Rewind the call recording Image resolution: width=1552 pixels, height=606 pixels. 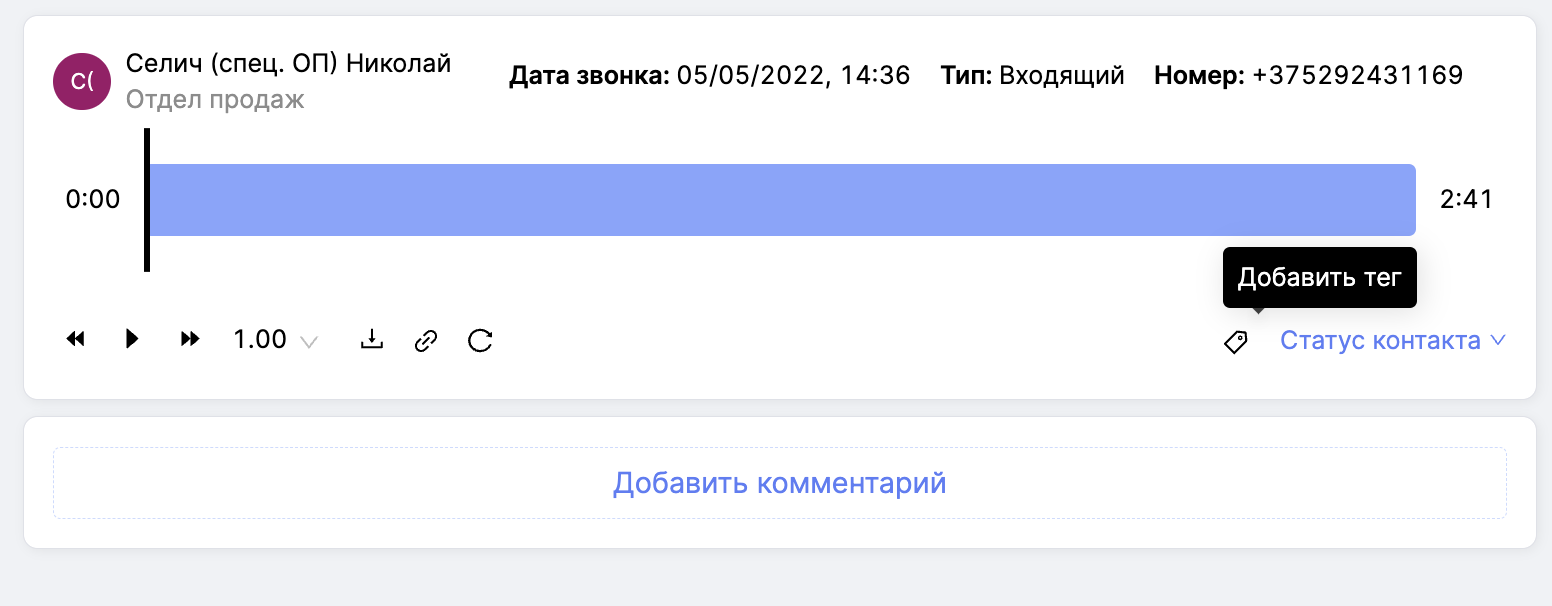[76, 340]
